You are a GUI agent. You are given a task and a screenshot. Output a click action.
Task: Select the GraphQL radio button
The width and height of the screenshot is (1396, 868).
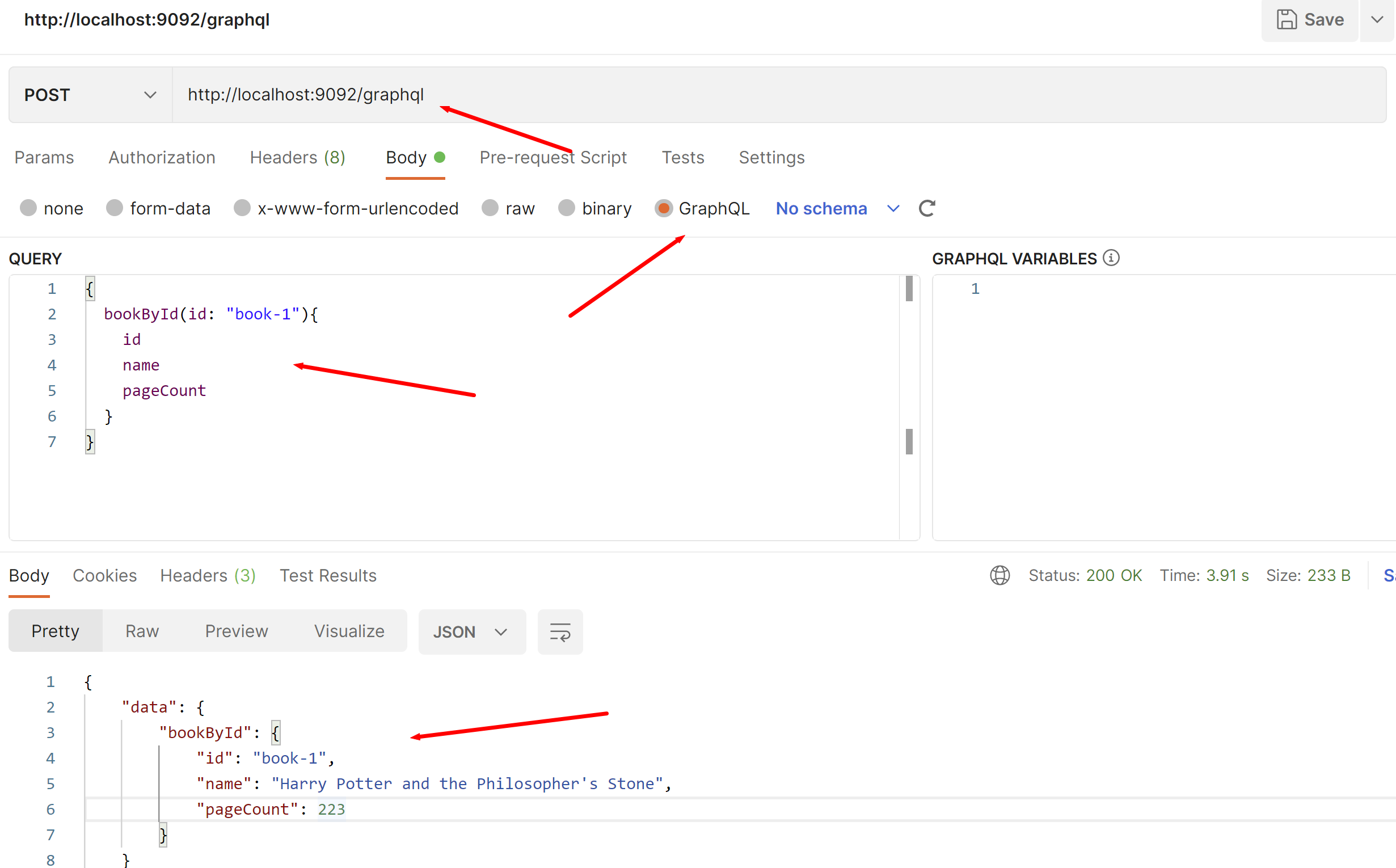(664, 208)
